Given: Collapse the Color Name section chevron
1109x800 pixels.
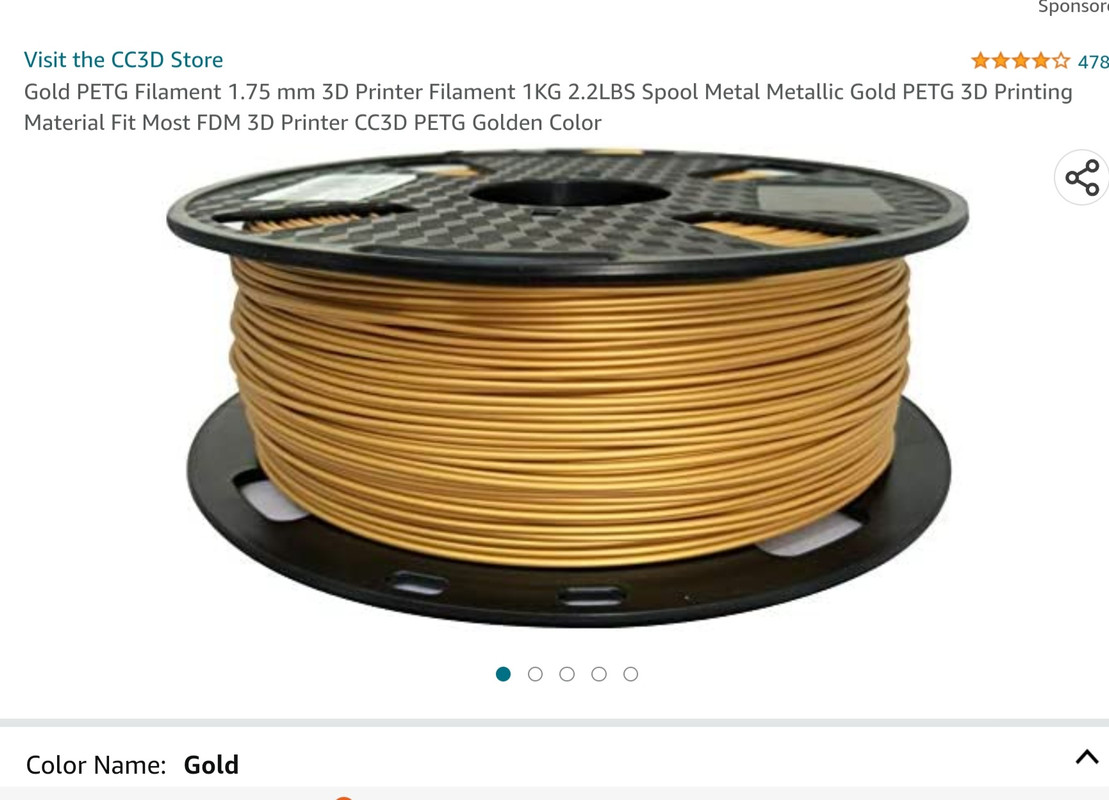Looking at the screenshot, I should (x=1087, y=758).
